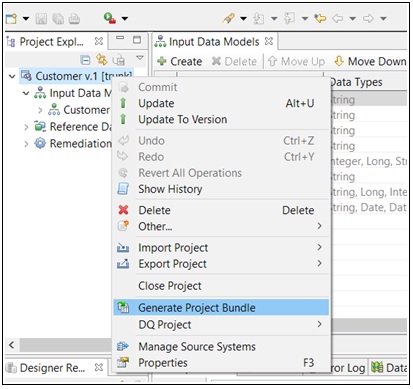Expand the Reference Data tree node

(x=26, y=127)
